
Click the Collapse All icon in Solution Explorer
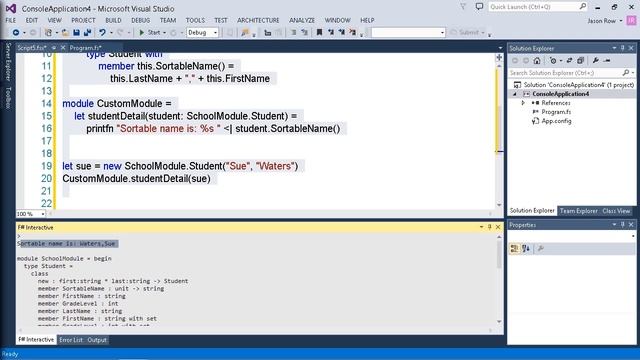tap(580, 61)
